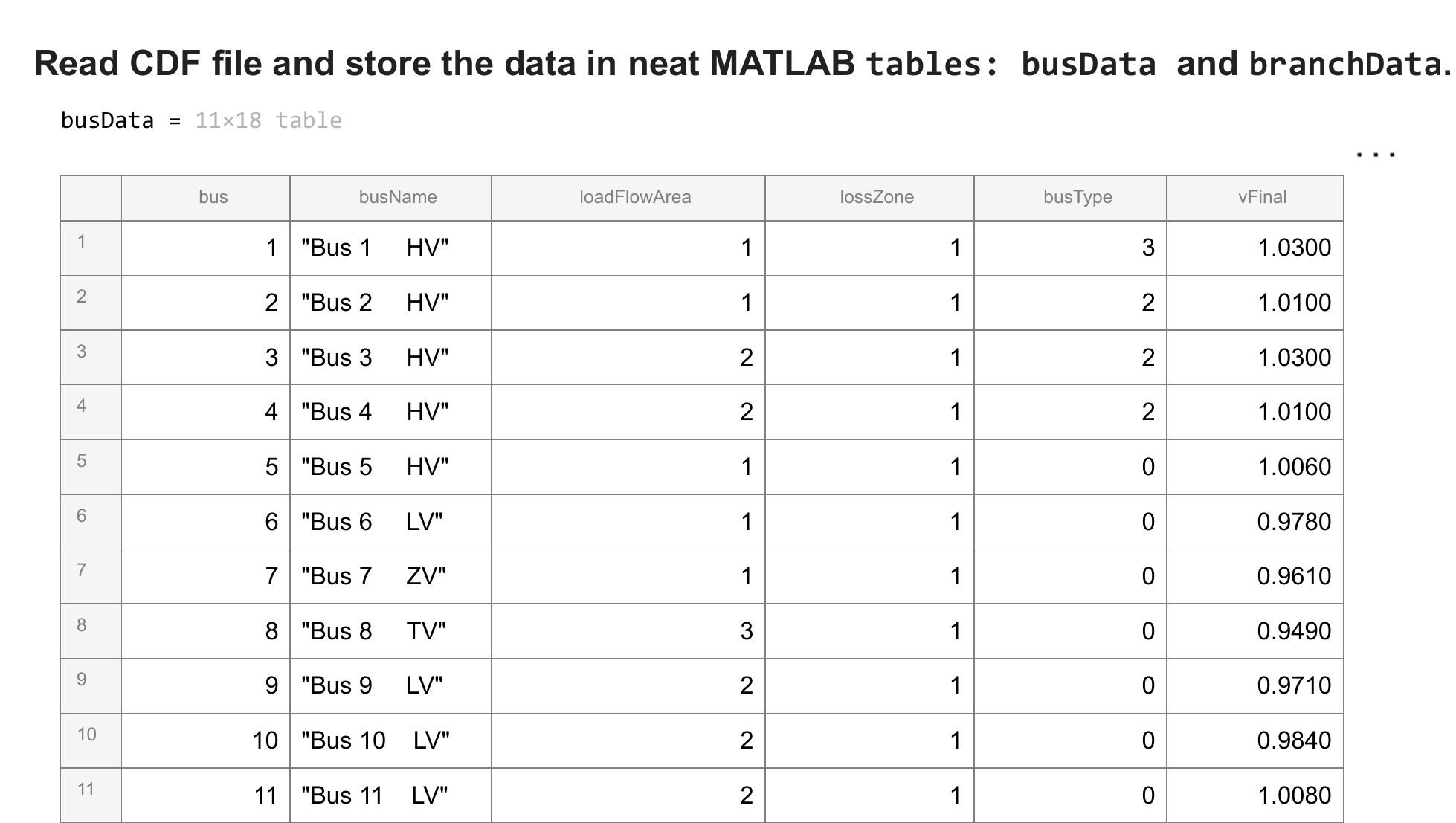Select the bus column header
This screenshot has width=1456, height=823.
[205, 198]
